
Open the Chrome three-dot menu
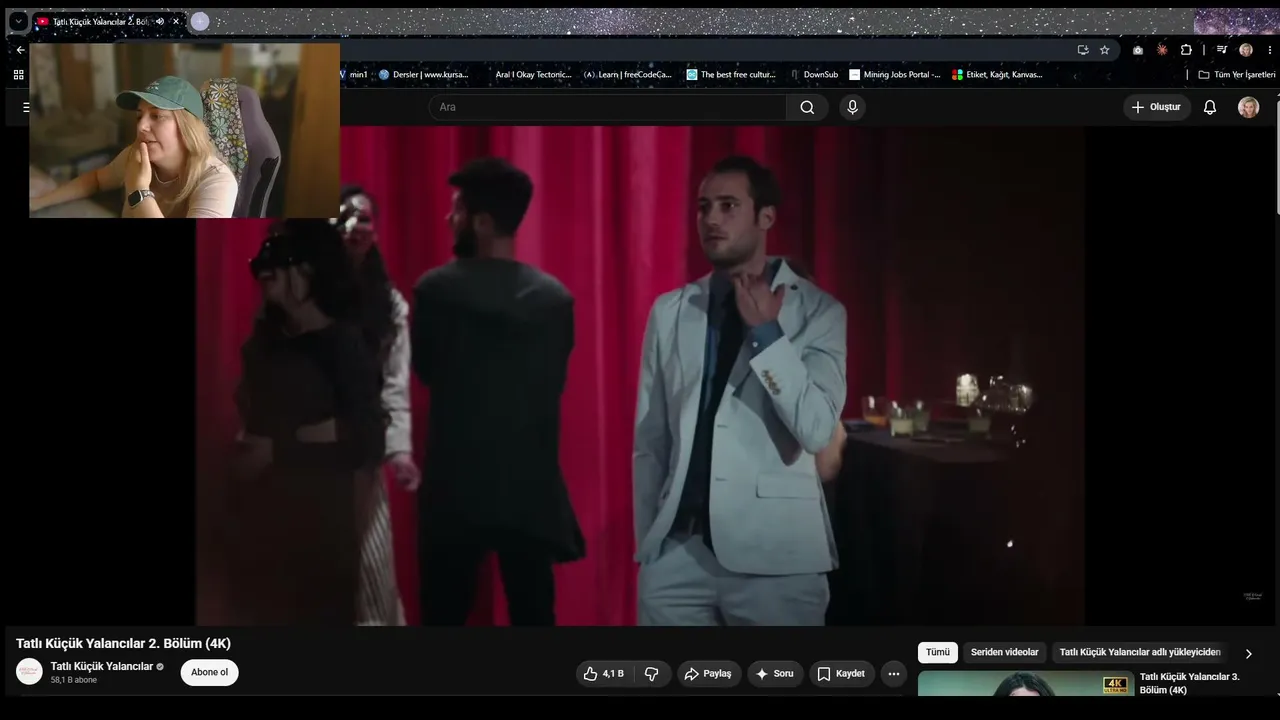click(x=1268, y=50)
